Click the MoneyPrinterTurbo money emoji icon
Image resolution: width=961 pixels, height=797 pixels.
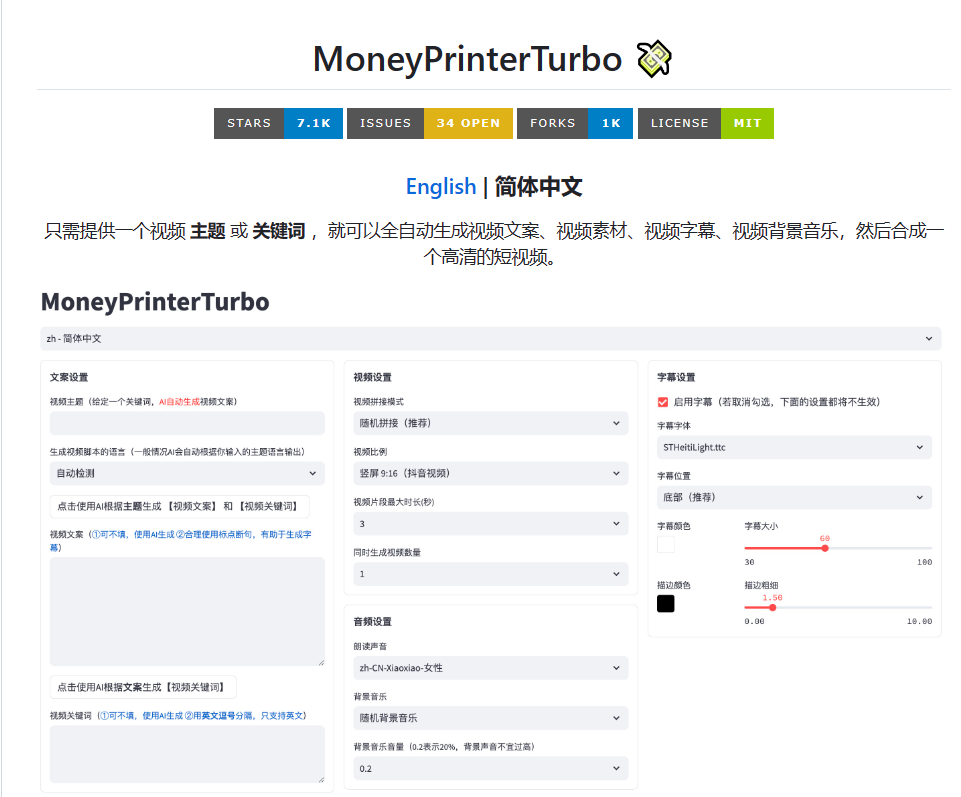click(x=654, y=59)
